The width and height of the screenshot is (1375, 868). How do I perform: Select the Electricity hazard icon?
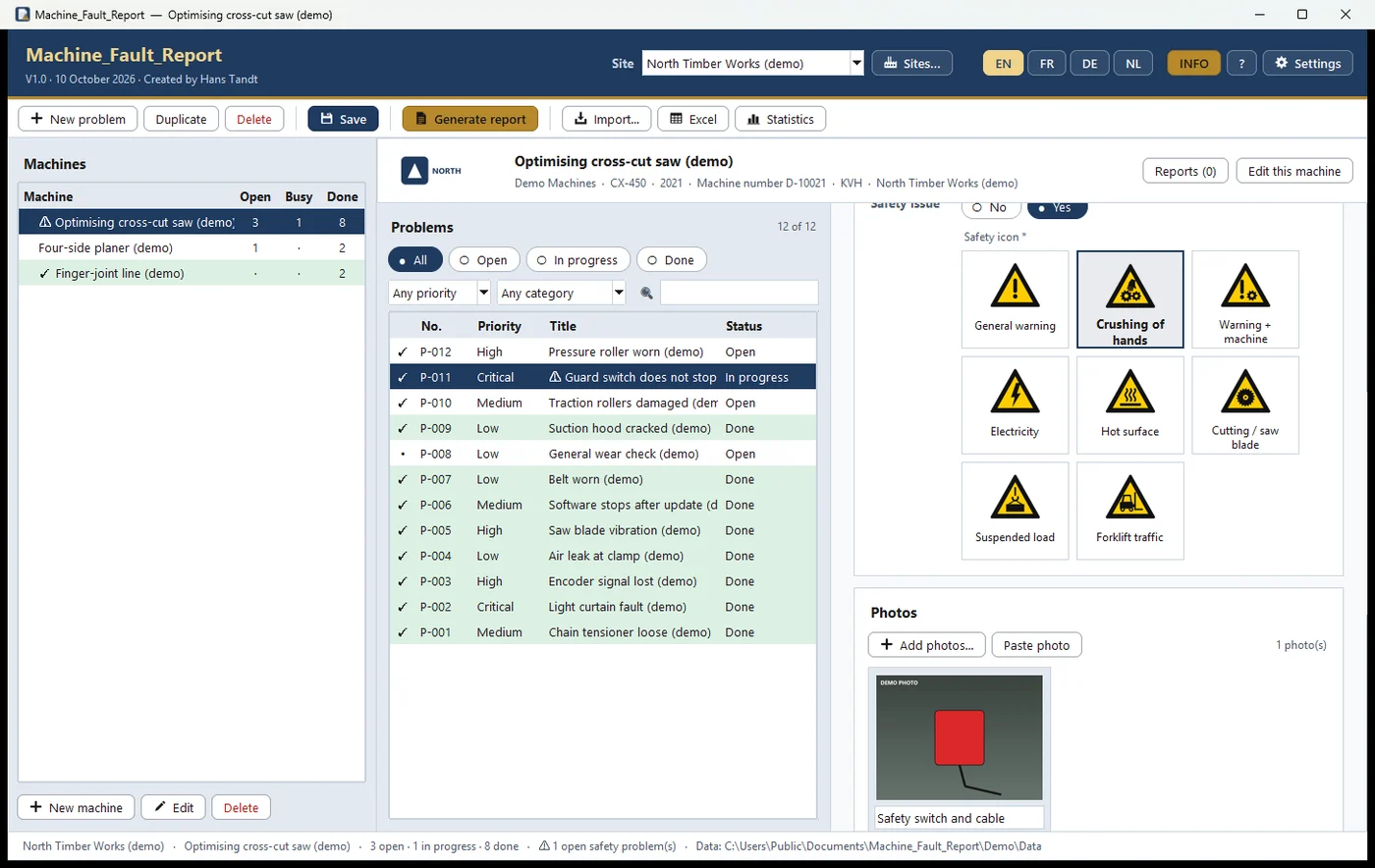[1016, 406]
